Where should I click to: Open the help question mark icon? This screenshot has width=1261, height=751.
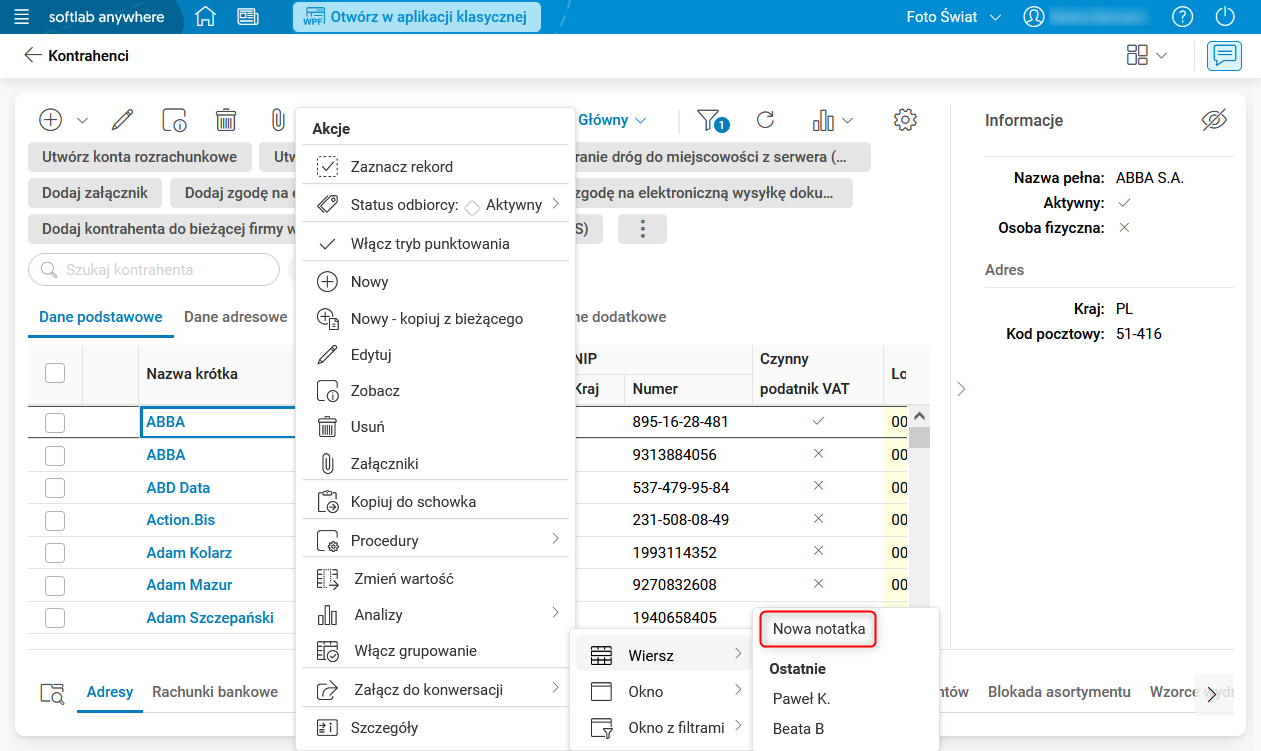tap(1183, 17)
